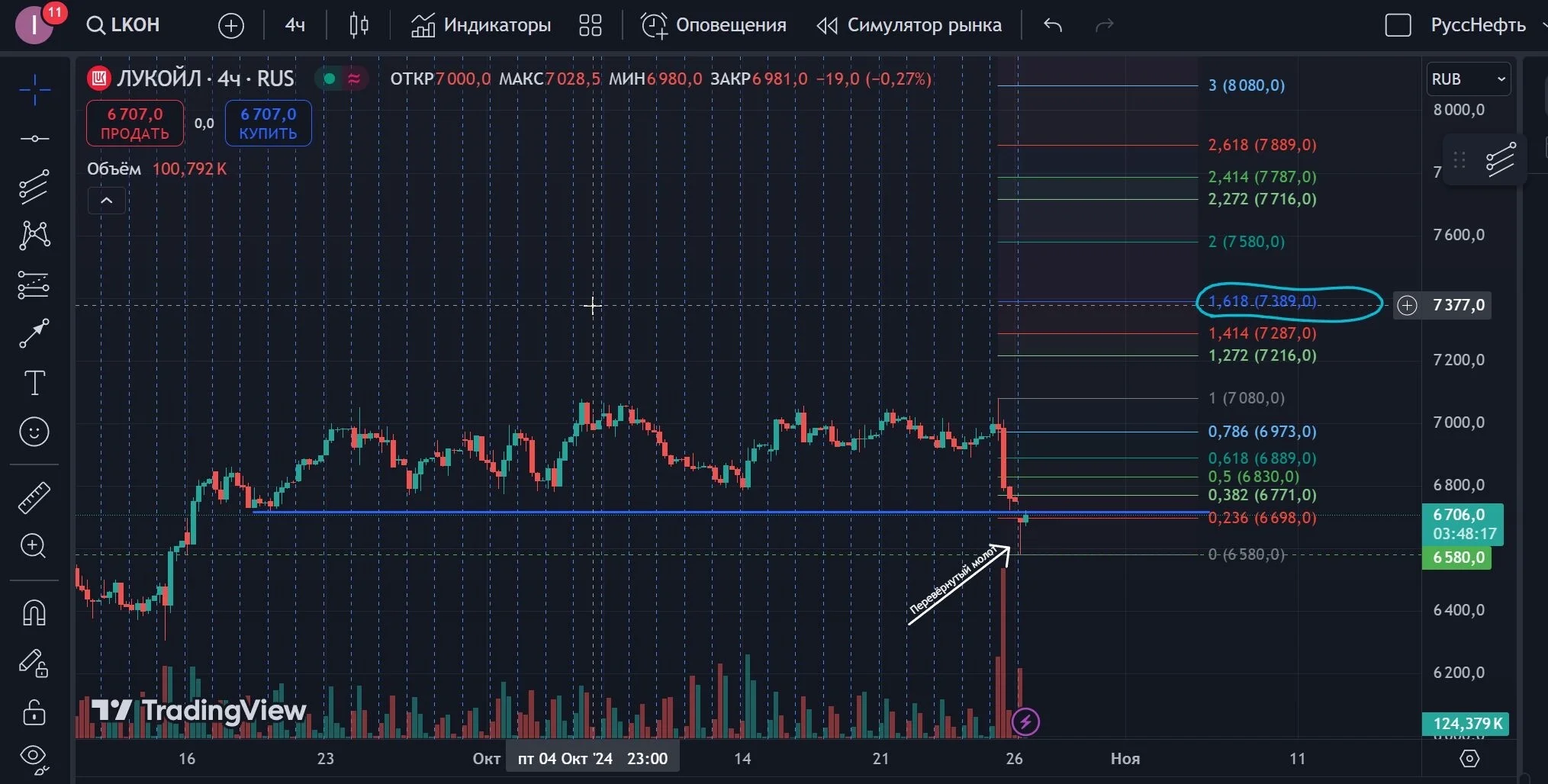The image size is (1548, 784).
Task: Open the РуссНефть layout name menu
Action: [1478, 25]
